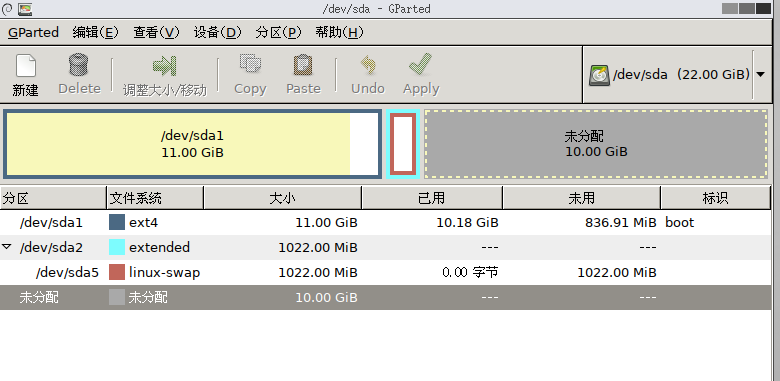Click the Apply checkmark icon
Screen dimensions: 780x381
420,65
